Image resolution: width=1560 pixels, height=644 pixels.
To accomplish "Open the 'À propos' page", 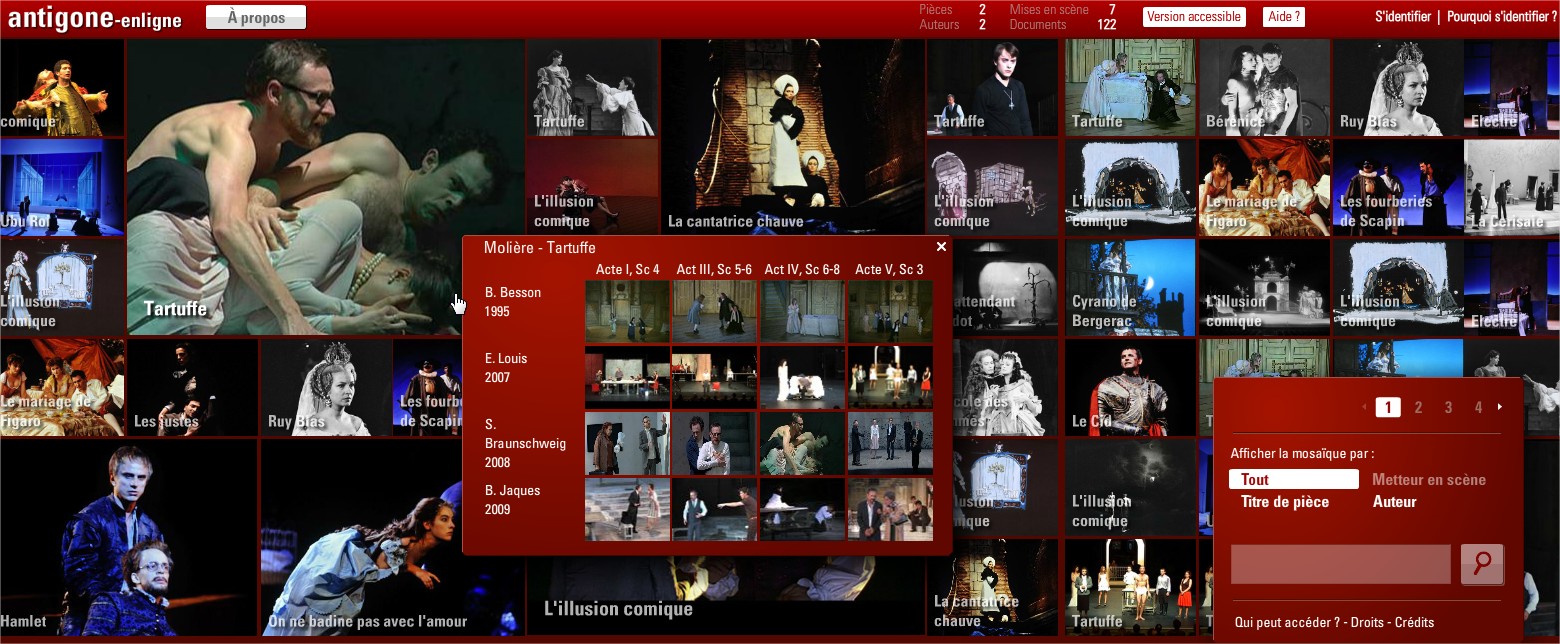I will pos(256,17).
